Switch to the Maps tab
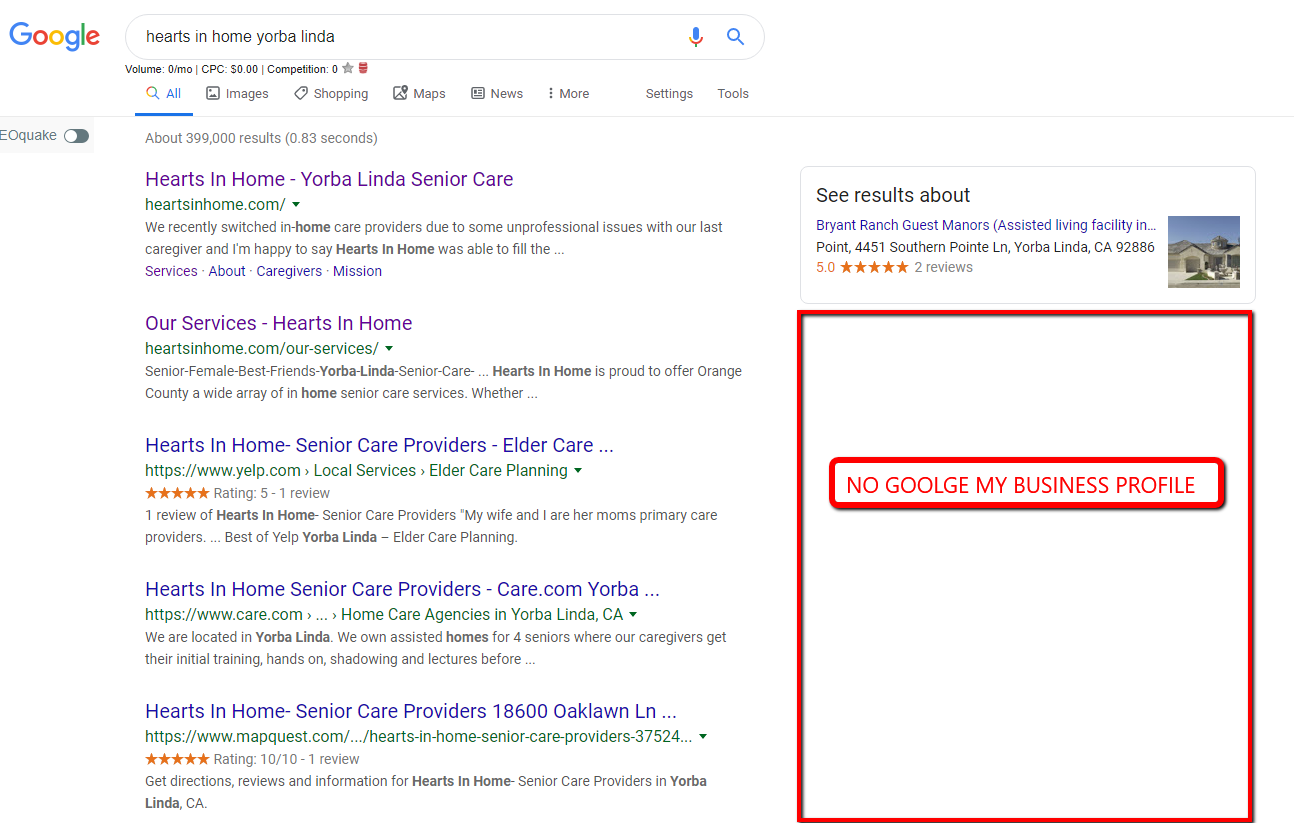This screenshot has height=823, width=1294. [419, 93]
